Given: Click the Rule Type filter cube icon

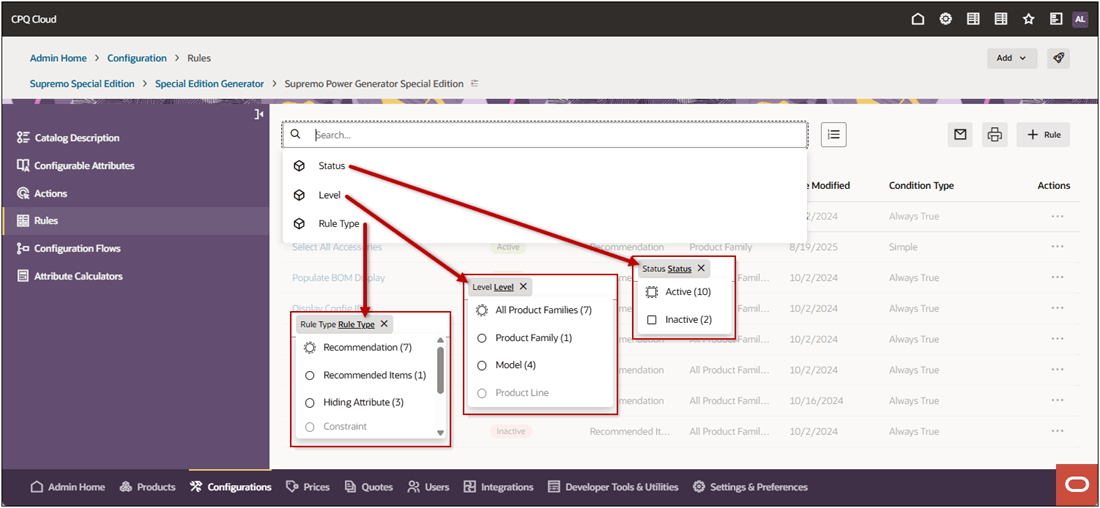Looking at the screenshot, I should click(300, 224).
